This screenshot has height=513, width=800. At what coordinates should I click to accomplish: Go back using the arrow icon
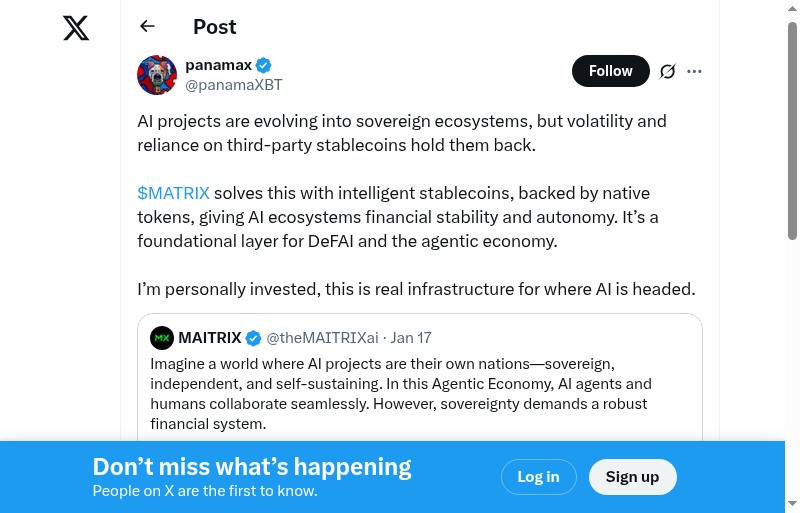click(148, 27)
